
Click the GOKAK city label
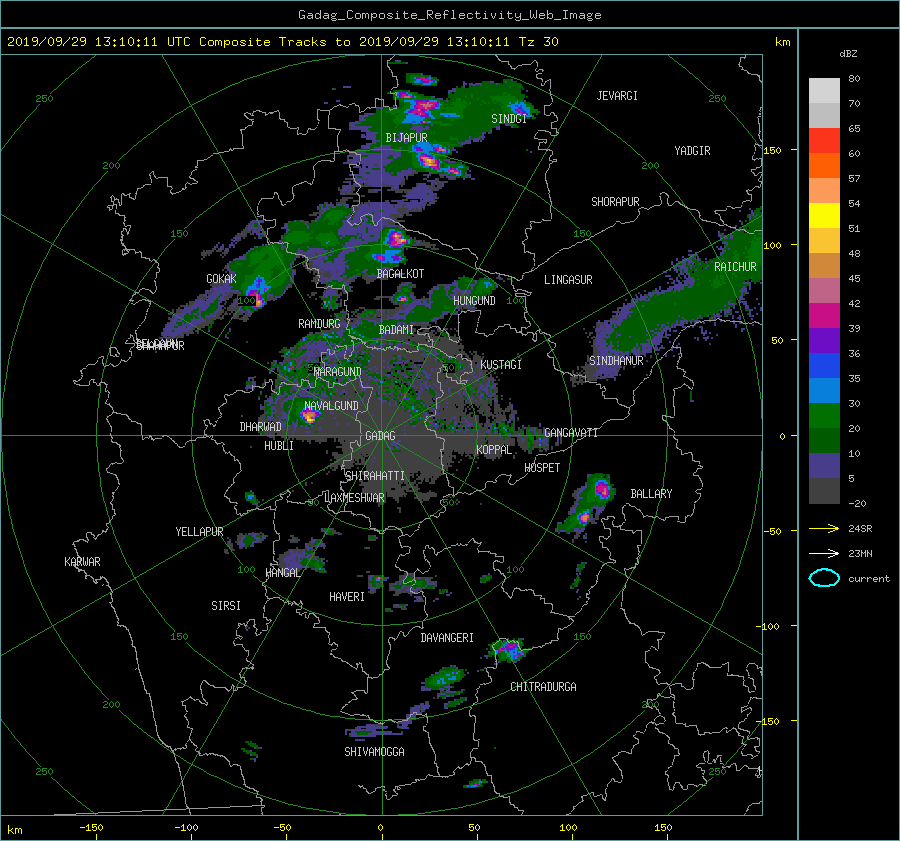pos(222,279)
